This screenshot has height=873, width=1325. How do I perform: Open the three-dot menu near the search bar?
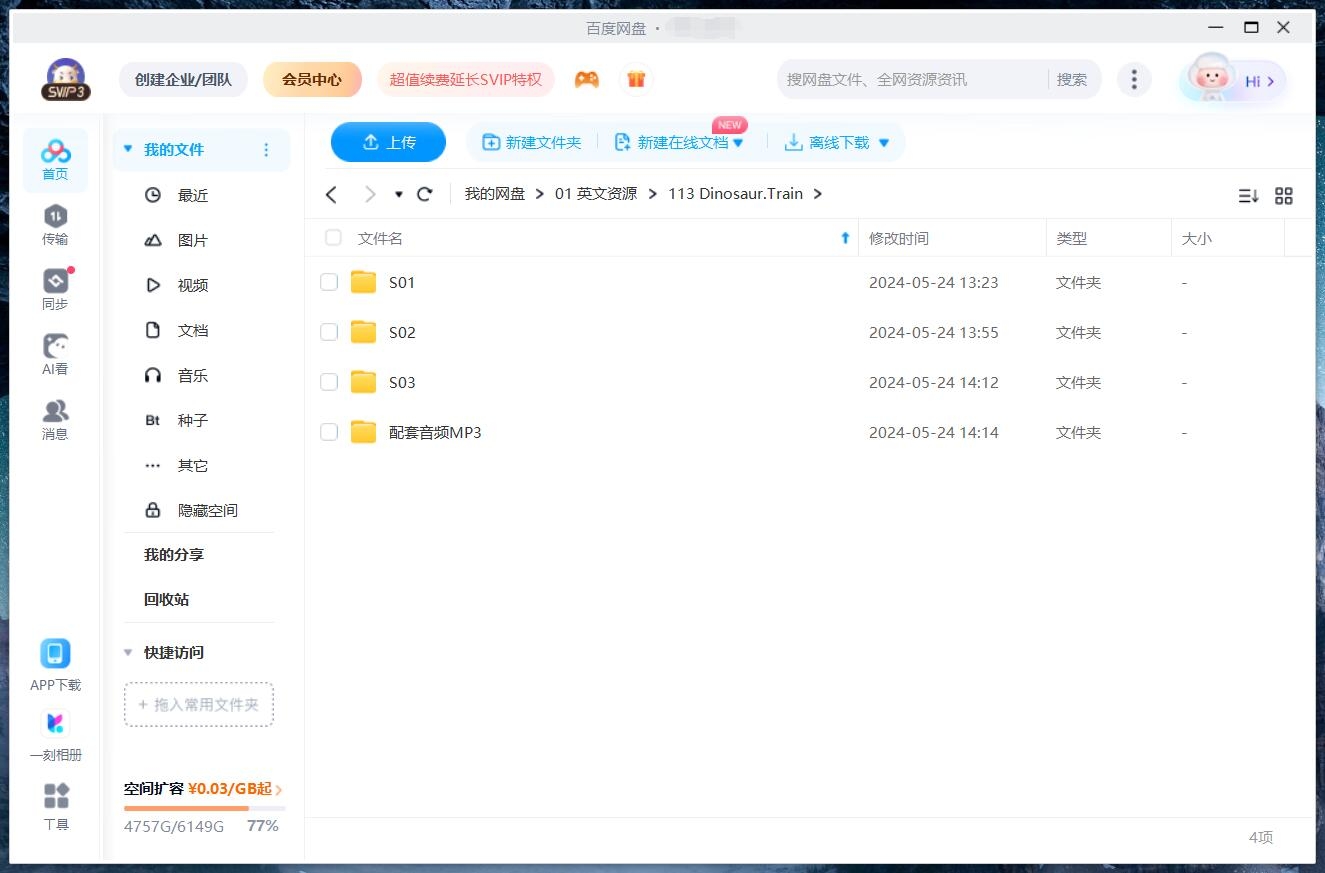1134,79
